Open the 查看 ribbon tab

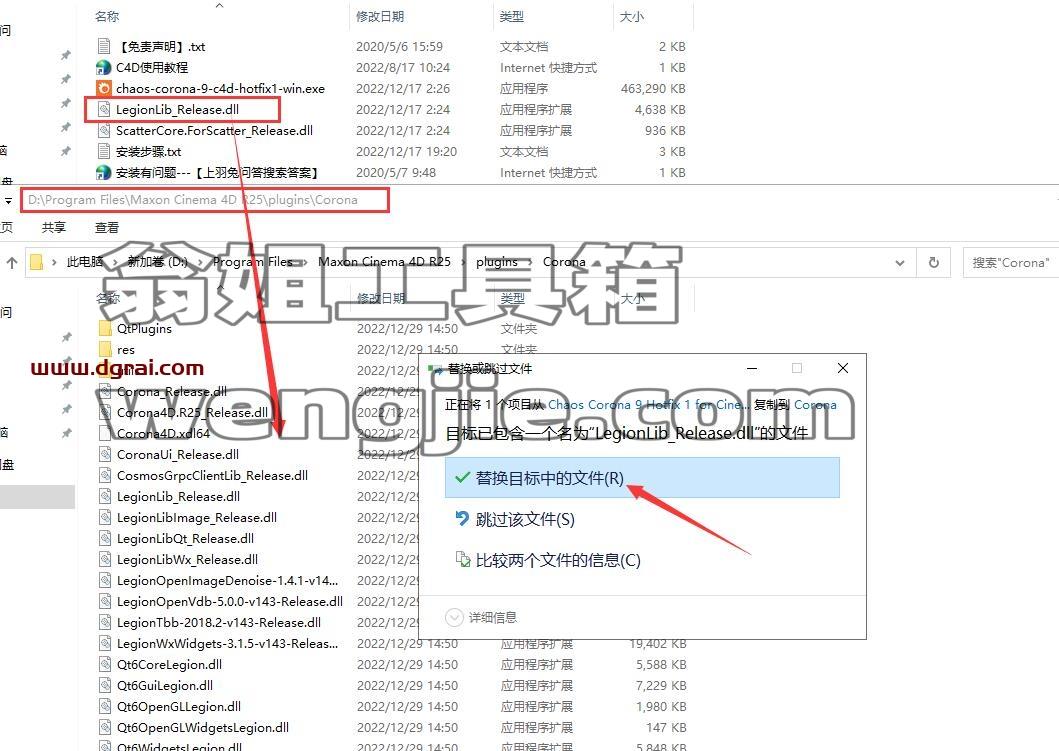pyautogui.click(x=107, y=228)
